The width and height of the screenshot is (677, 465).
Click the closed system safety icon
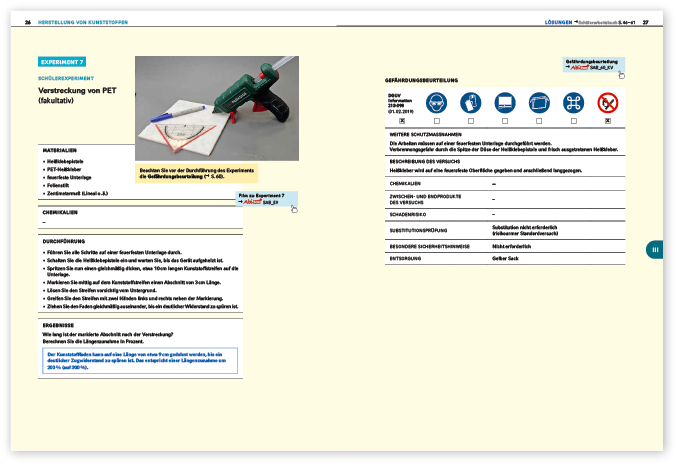click(538, 102)
